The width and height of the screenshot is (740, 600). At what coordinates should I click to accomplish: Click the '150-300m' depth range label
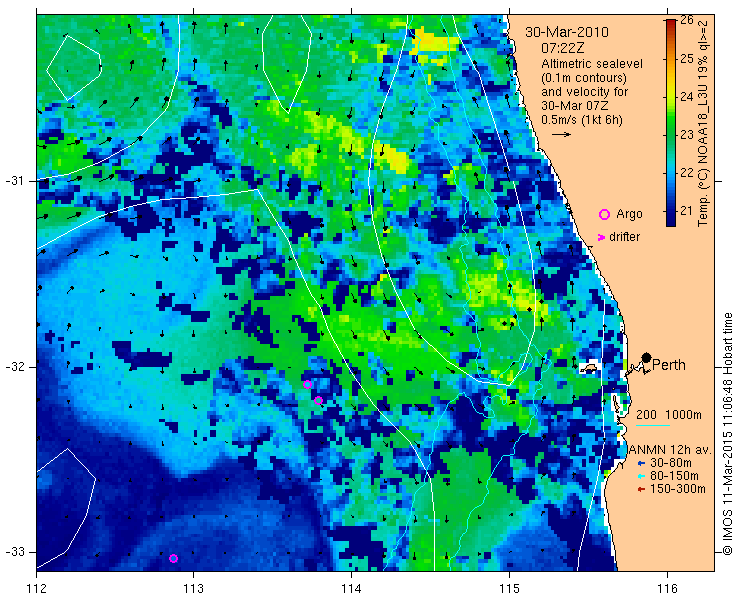coord(678,489)
